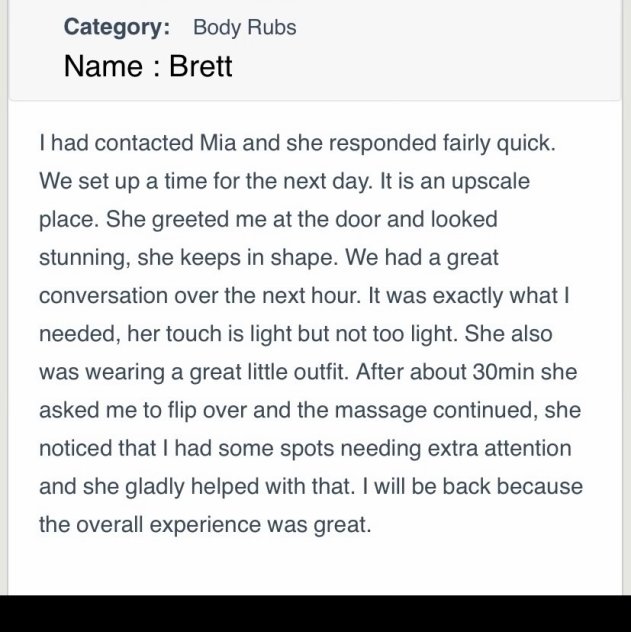Click the line beginning 'place. She greeted me'
Image resolution: width=631 pixels, height=632 pixels.
click(x=268, y=219)
